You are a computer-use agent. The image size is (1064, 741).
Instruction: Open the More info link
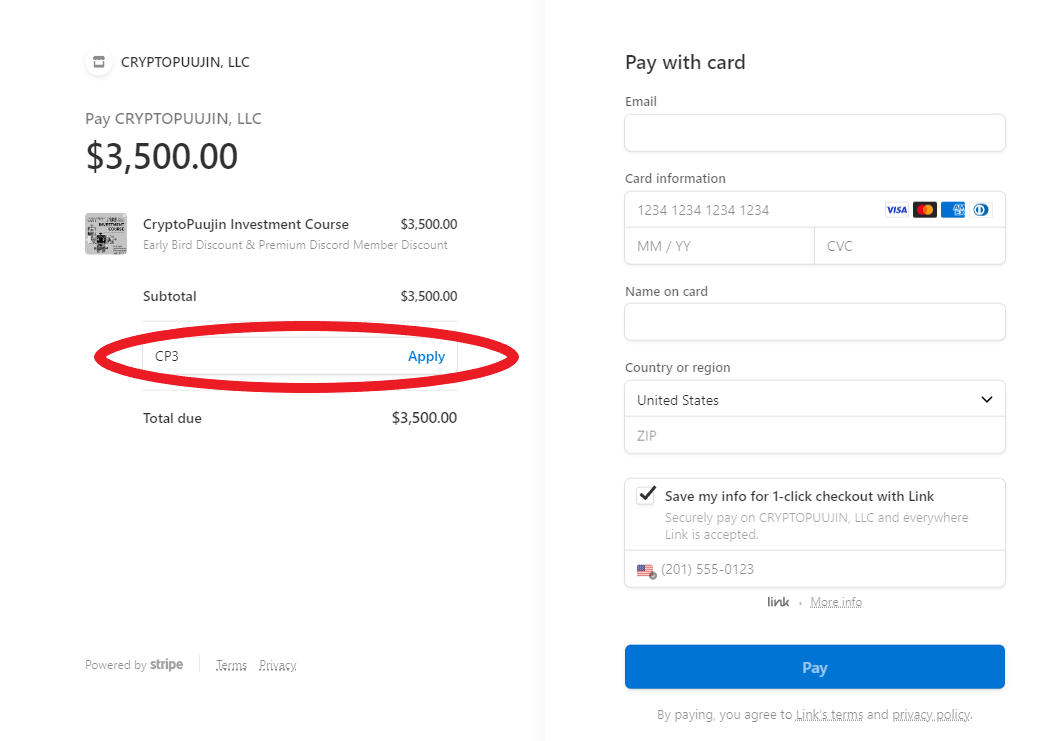point(836,602)
